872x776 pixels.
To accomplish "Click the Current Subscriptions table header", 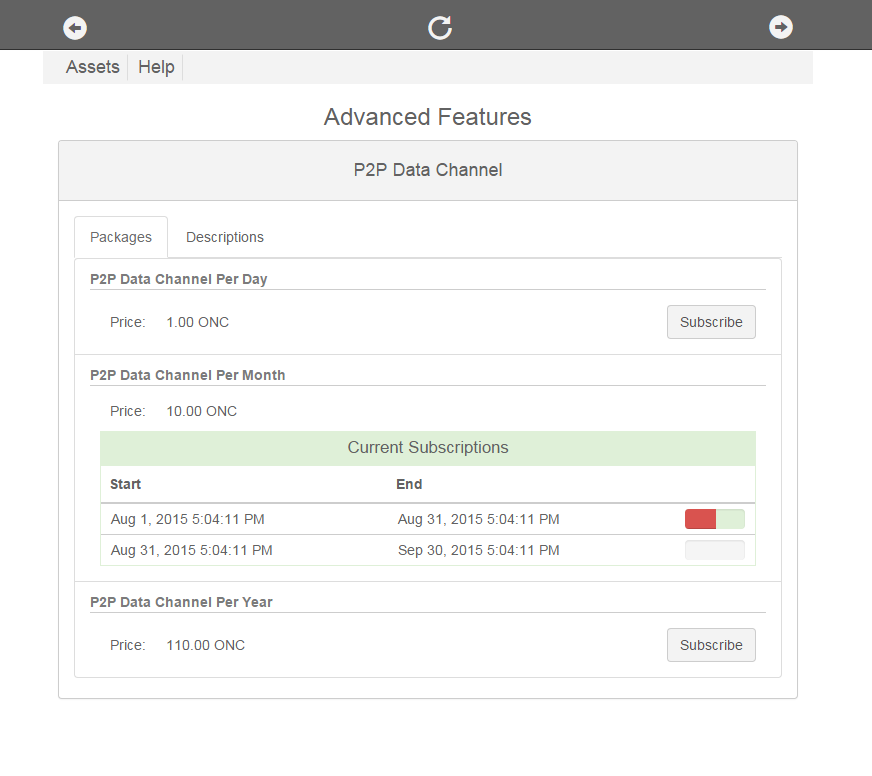I will tap(428, 448).
